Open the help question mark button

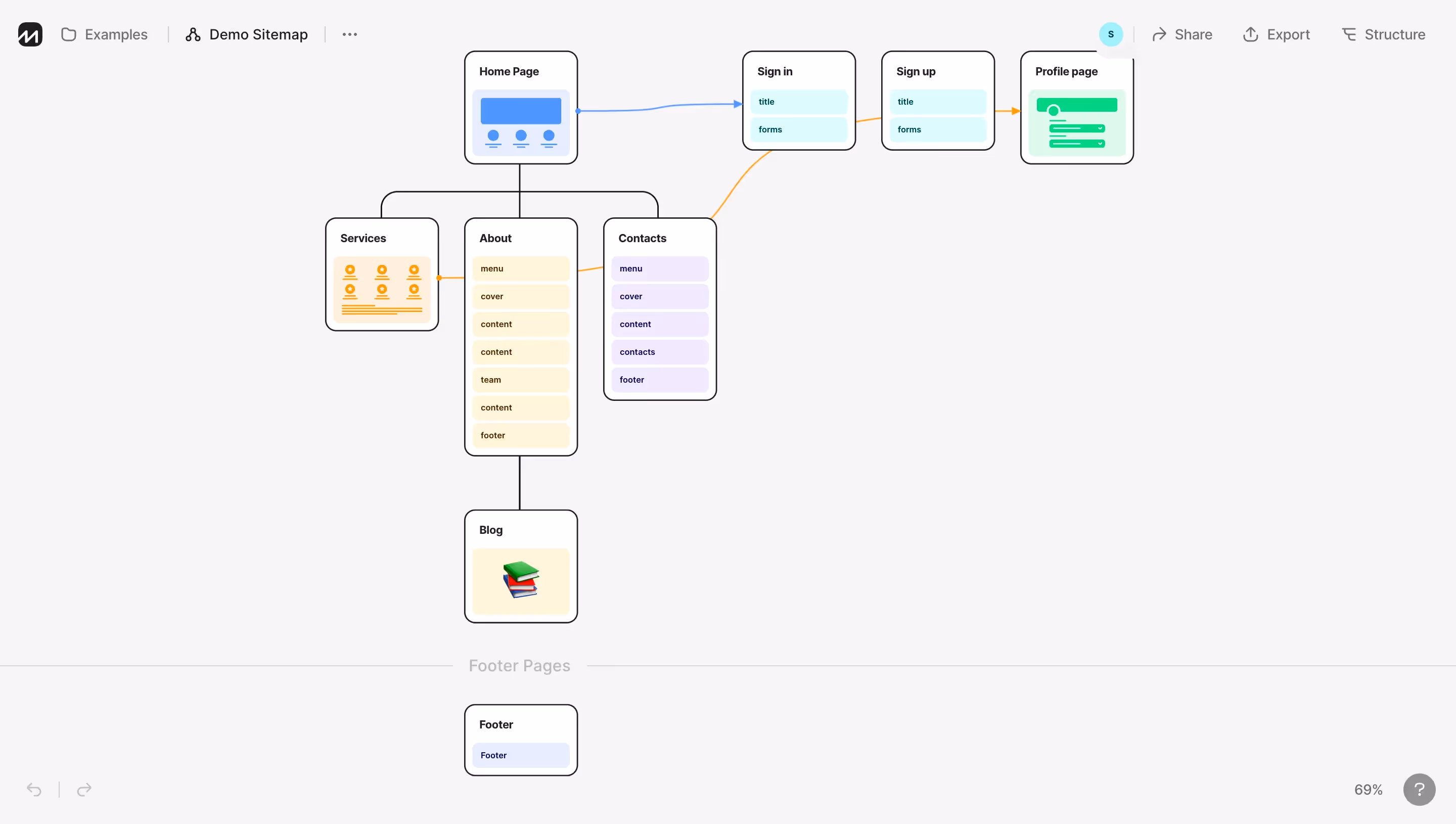tap(1419, 790)
